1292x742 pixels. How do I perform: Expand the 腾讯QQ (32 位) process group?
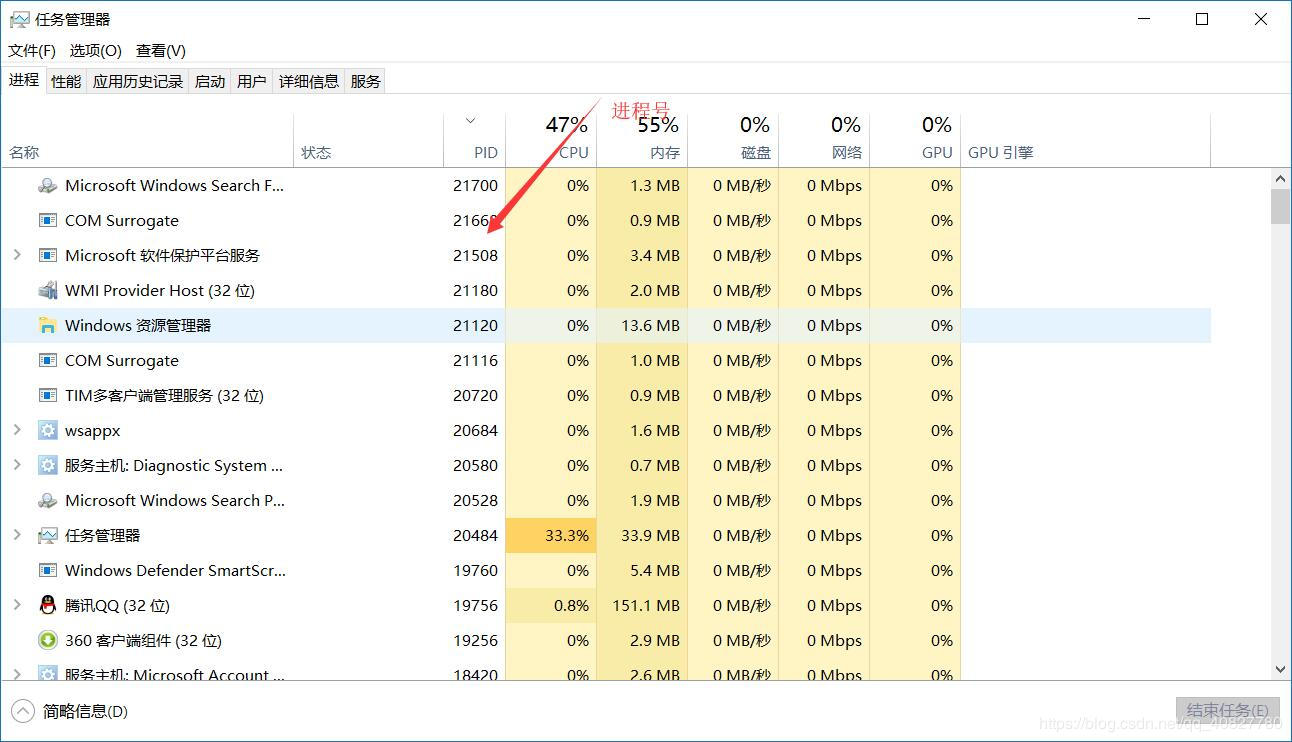pos(17,605)
